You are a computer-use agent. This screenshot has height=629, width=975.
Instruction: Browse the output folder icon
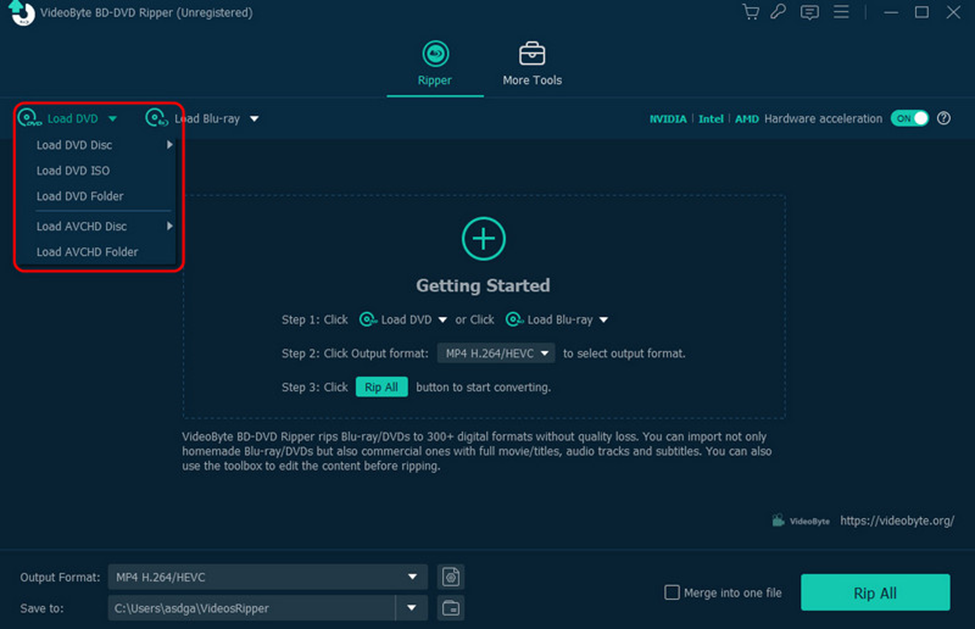point(451,608)
